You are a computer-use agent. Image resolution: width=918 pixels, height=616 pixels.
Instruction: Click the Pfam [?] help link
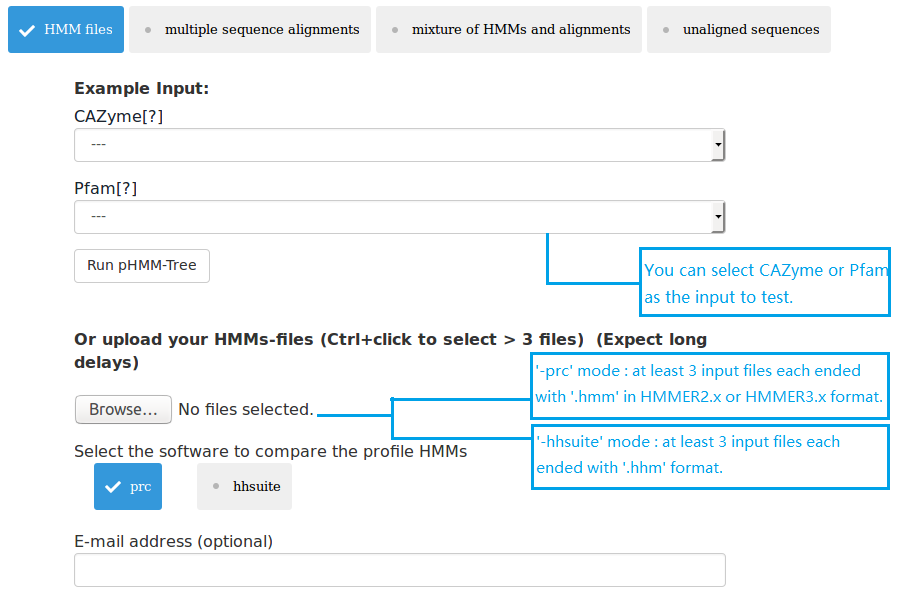127,188
